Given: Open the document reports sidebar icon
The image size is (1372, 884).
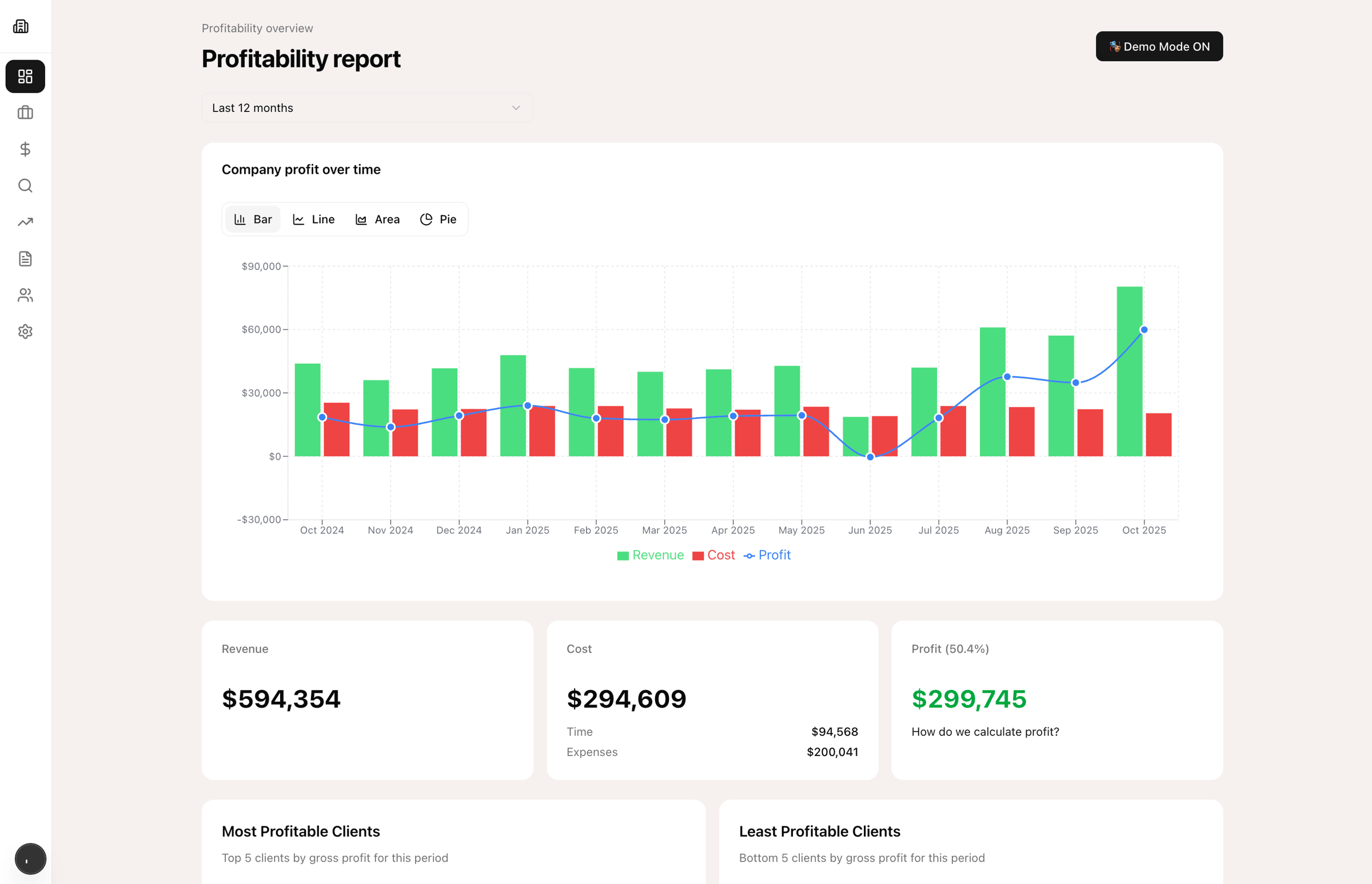Looking at the screenshot, I should coord(25,259).
